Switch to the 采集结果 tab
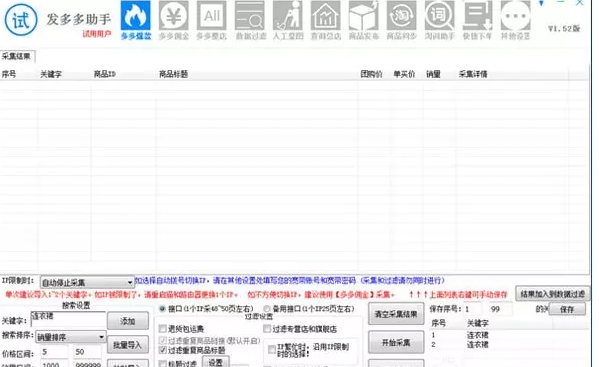Screen dimensions: 599x367 point(17,57)
